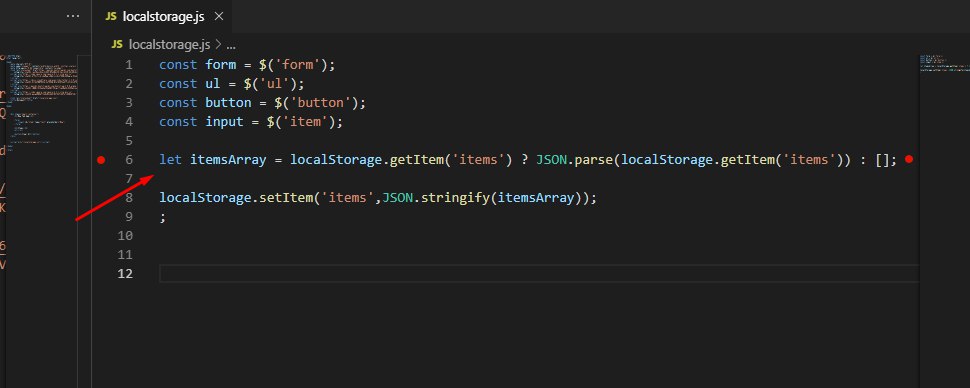Click 'let' keyword on line 6
Viewport: 970px width, 388px height.
click(171, 160)
